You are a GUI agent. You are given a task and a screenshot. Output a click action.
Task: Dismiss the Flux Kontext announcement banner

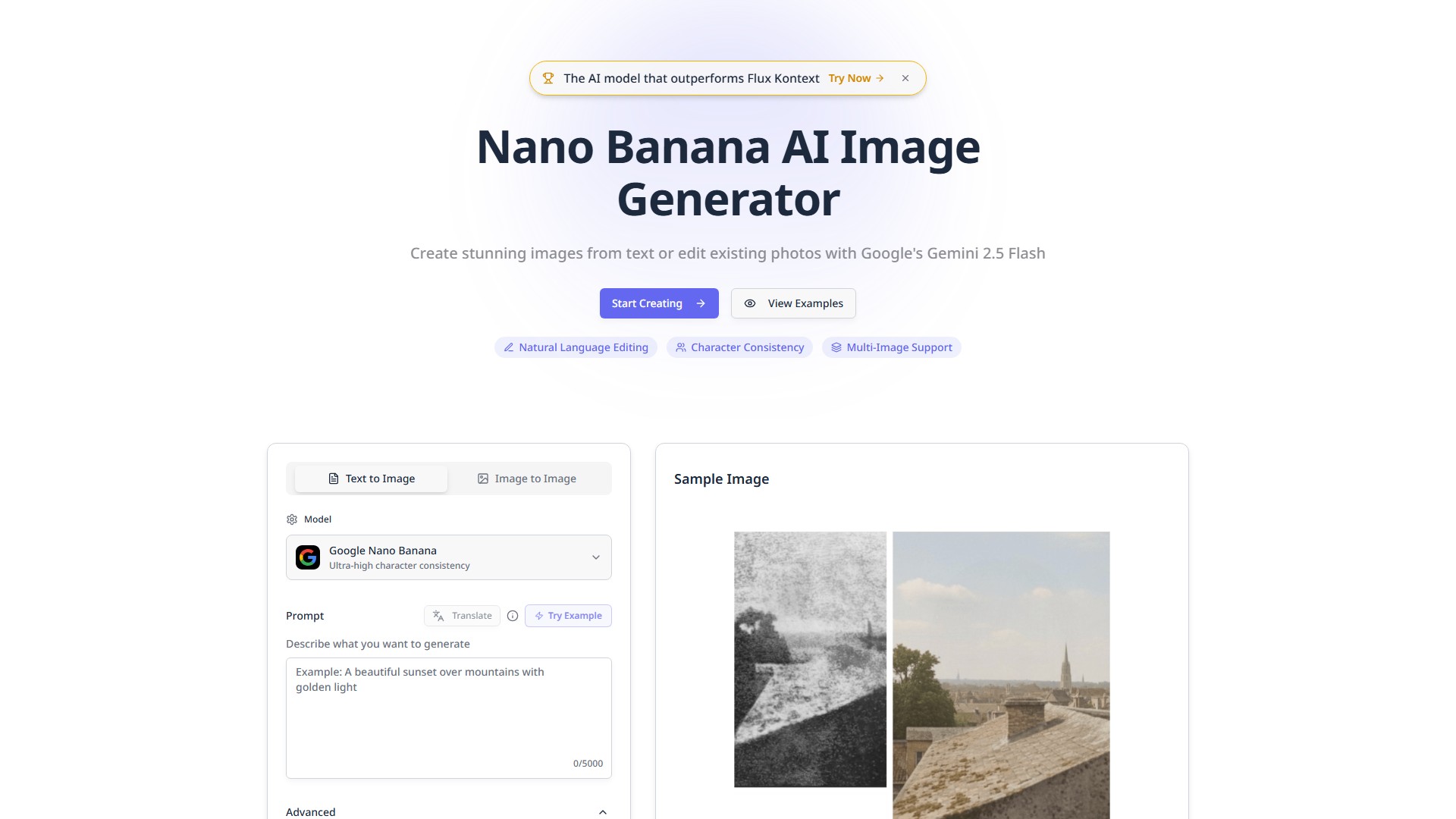905,78
